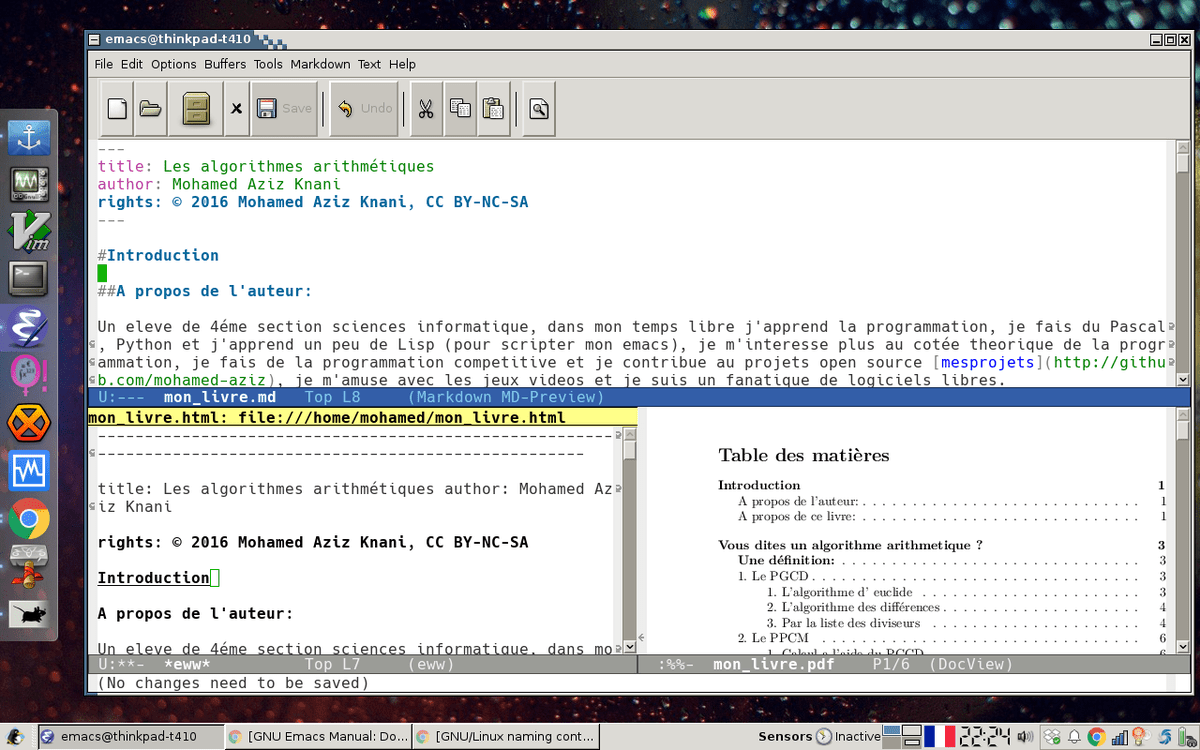Open the File menu
Viewport: 1200px width, 750px height.
[x=104, y=64]
